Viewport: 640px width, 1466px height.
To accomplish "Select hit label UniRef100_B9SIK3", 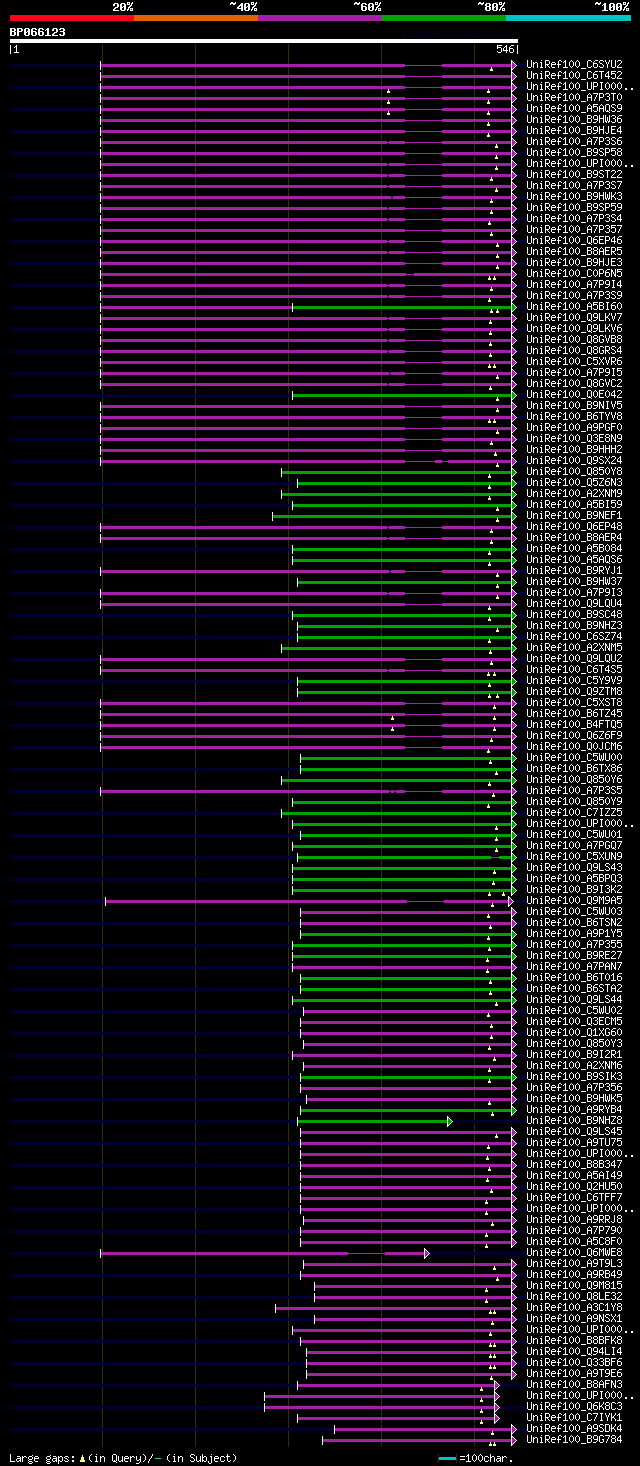I will pyautogui.click(x=574, y=1077).
